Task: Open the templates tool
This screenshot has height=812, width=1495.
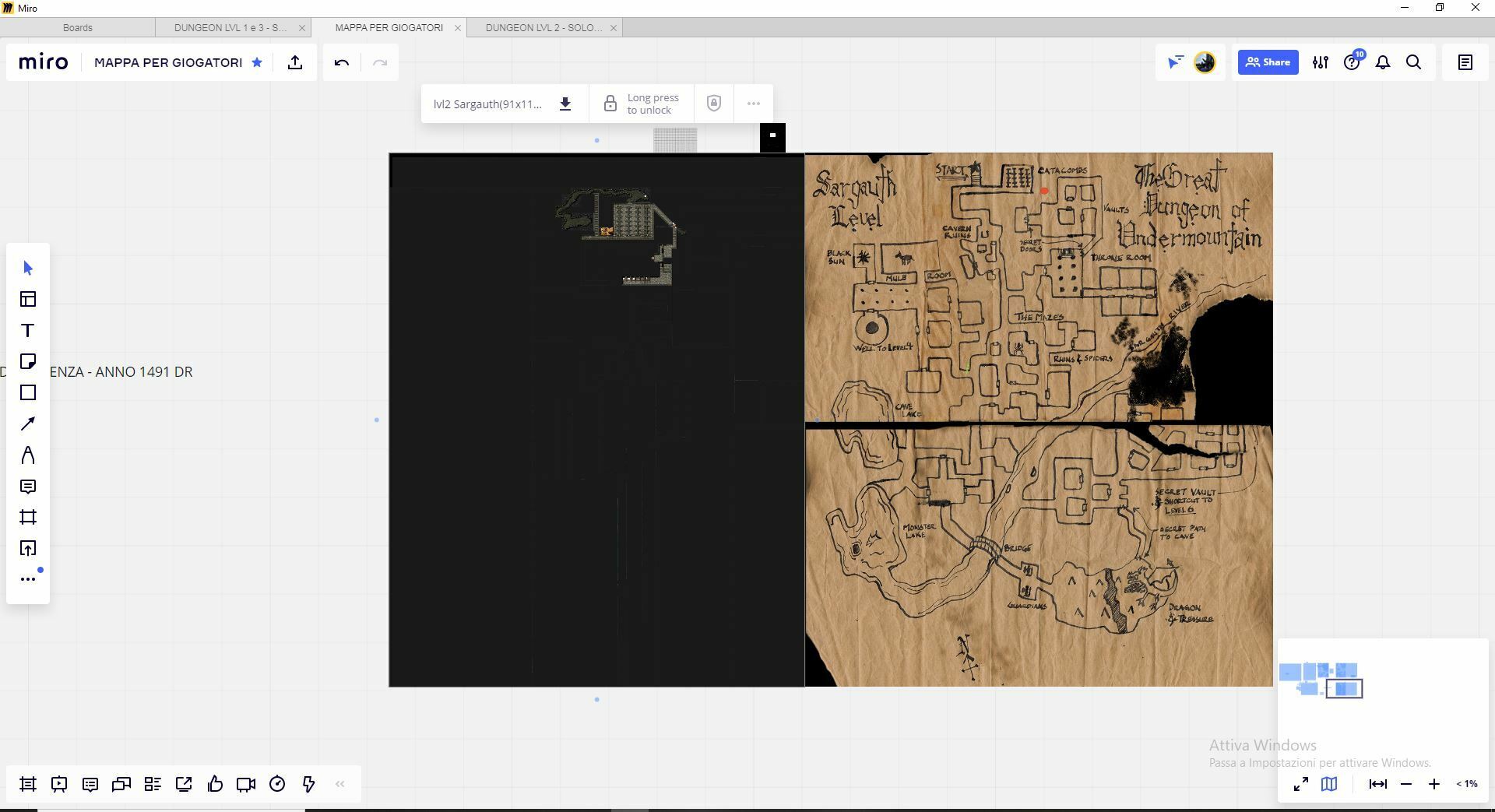Action: [x=28, y=300]
